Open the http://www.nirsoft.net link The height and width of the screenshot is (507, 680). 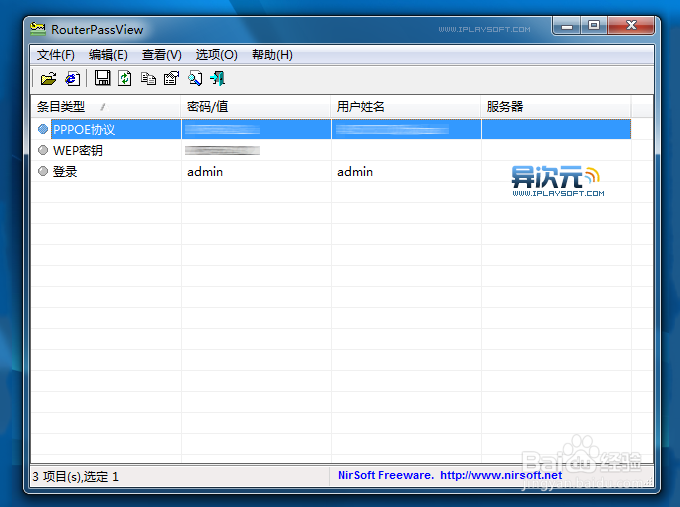click(x=501, y=475)
